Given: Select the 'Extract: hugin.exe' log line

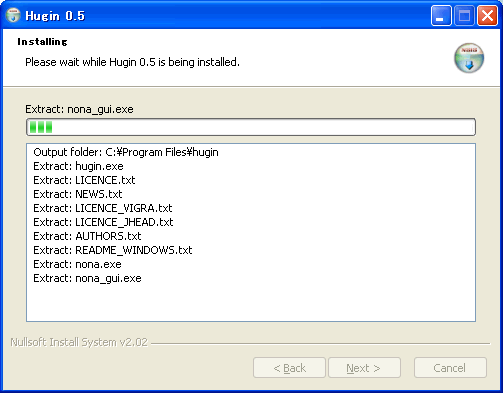Looking at the screenshot, I should click(x=78, y=166).
